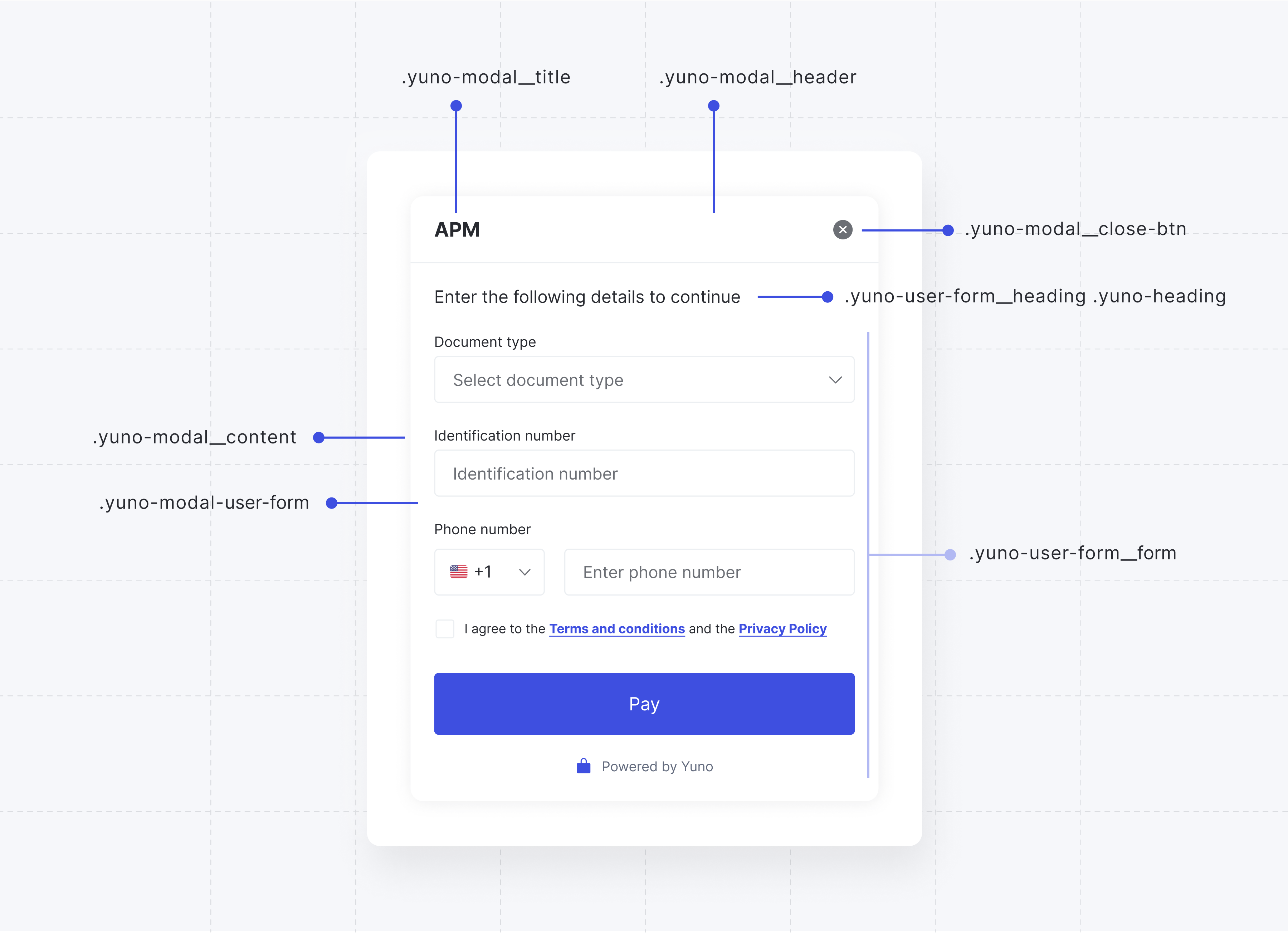
Task: Click the Phone number field label
Action: [x=482, y=530]
